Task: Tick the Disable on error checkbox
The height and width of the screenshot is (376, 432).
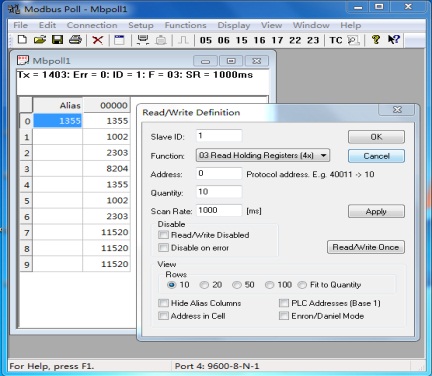Action: point(163,248)
